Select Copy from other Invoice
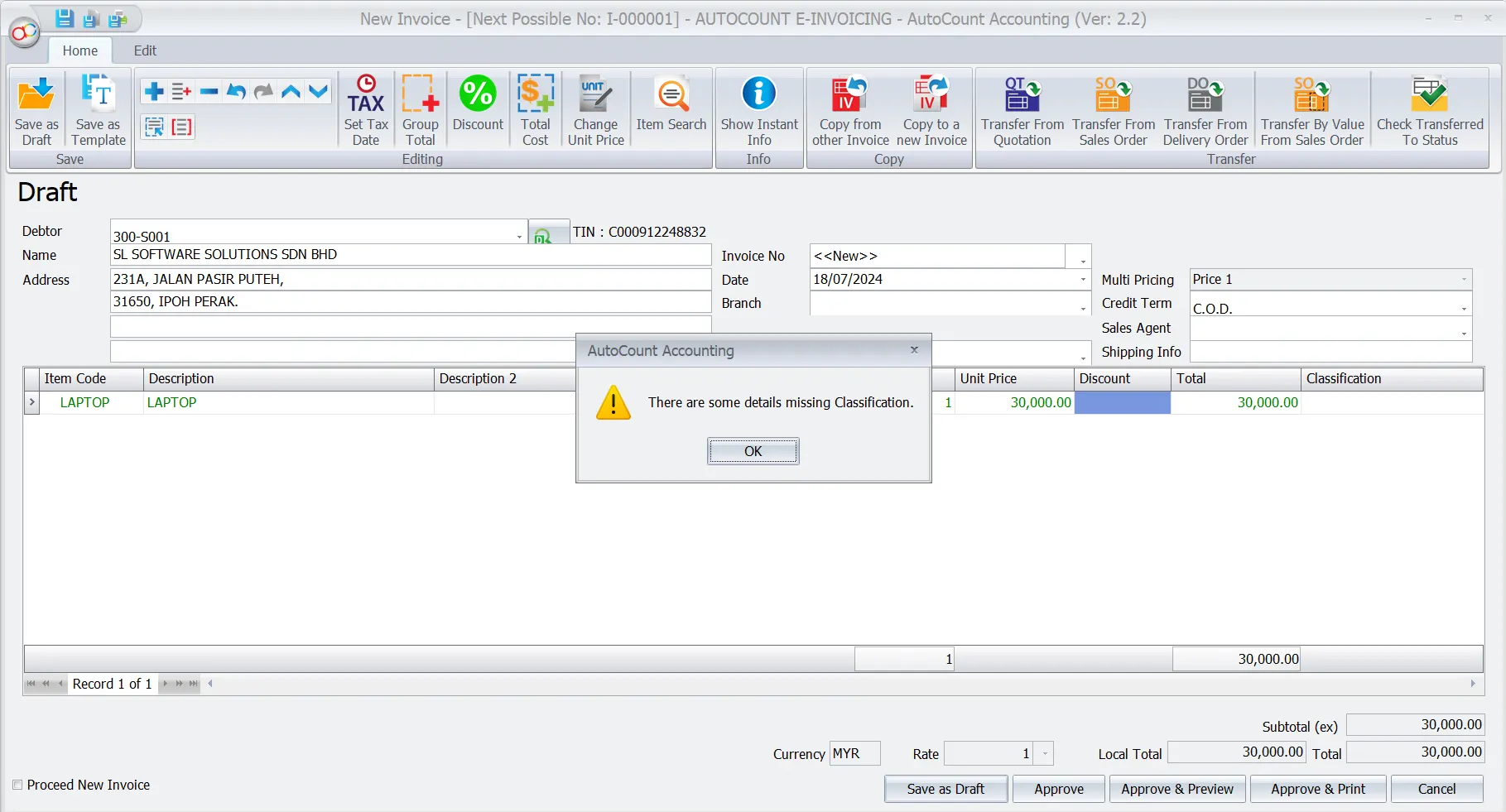The height and width of the screenshot is (812, 1506). click(x=849, y=108)
